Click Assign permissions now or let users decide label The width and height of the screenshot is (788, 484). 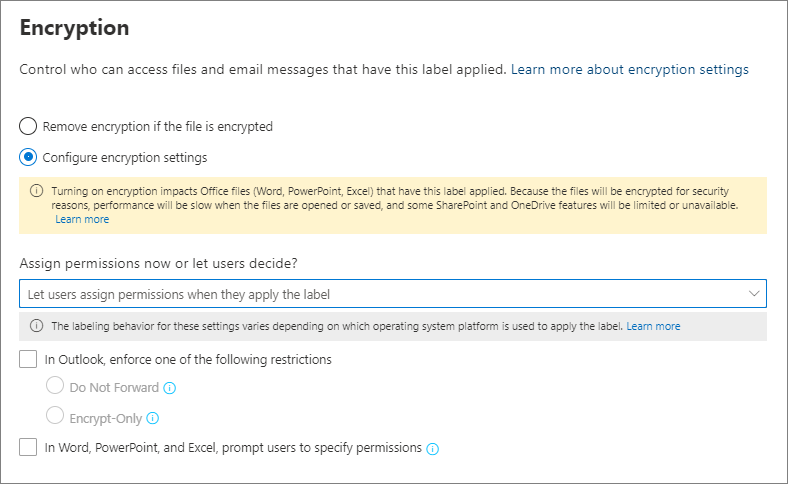(x=158, y=263)
